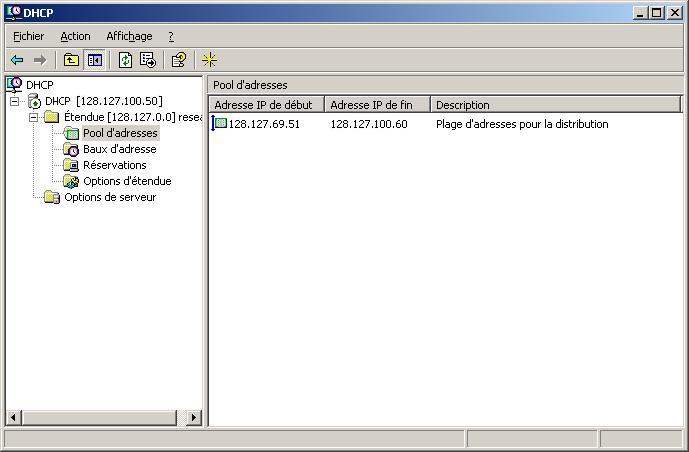This screenshot has height=452, width=689.
Task: Select DHCP [128.127.100.50] server label
Action: (104, 101)
